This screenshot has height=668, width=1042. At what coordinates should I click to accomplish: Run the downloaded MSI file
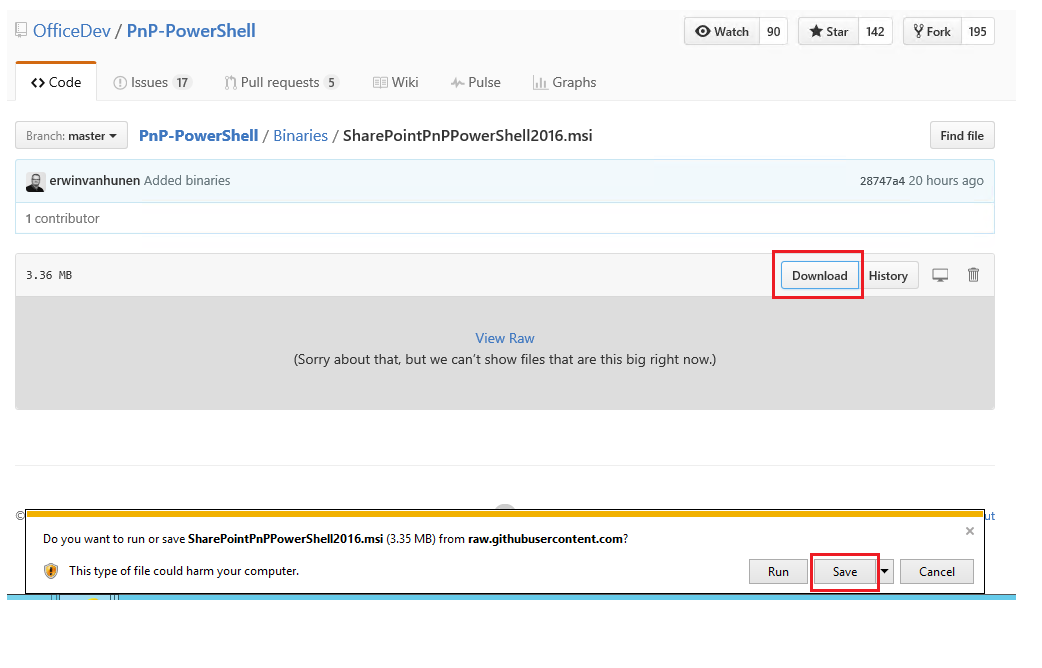[778, 572]
